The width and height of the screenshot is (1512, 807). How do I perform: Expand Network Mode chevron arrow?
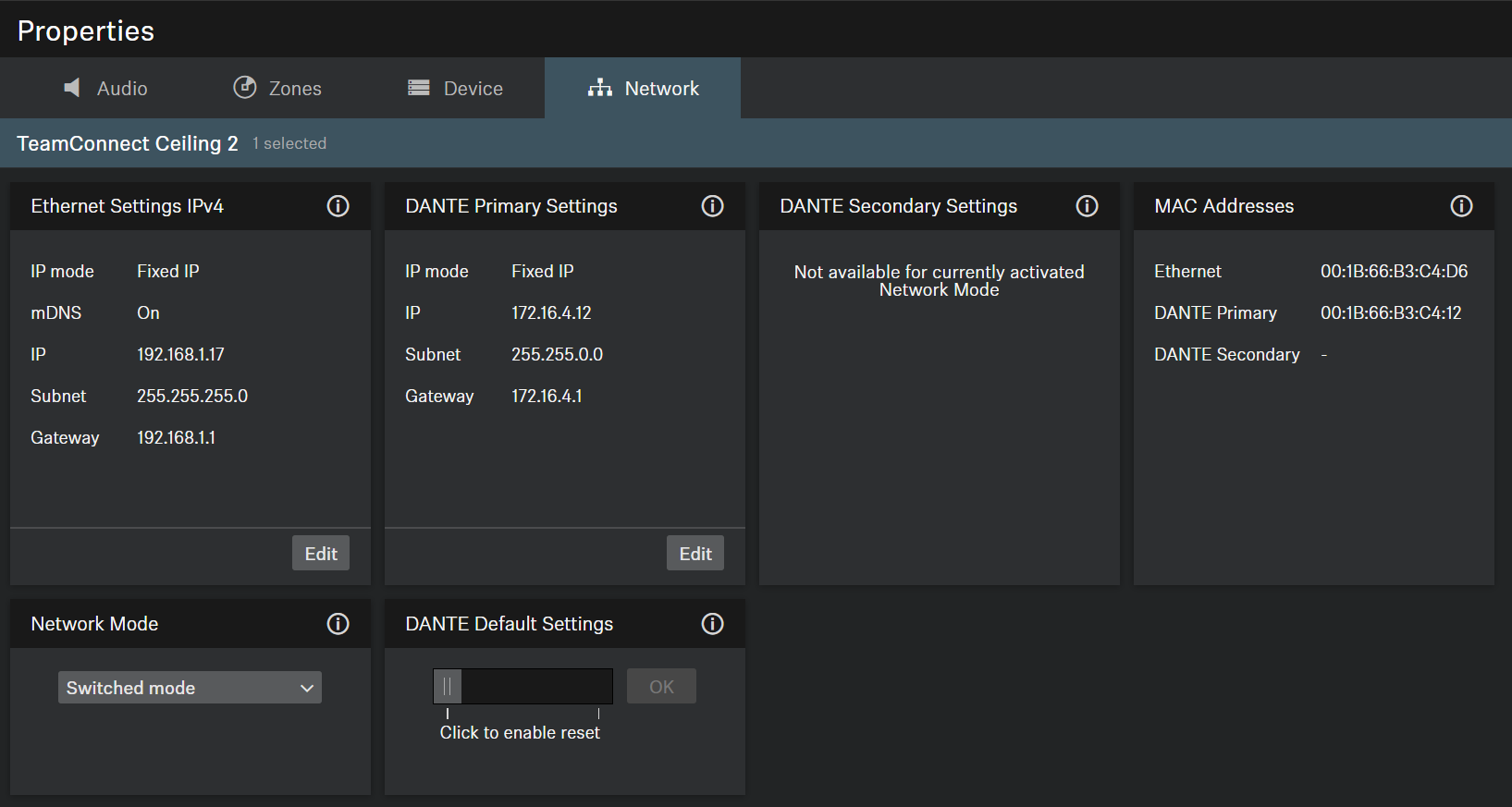[x=307, y=688]
